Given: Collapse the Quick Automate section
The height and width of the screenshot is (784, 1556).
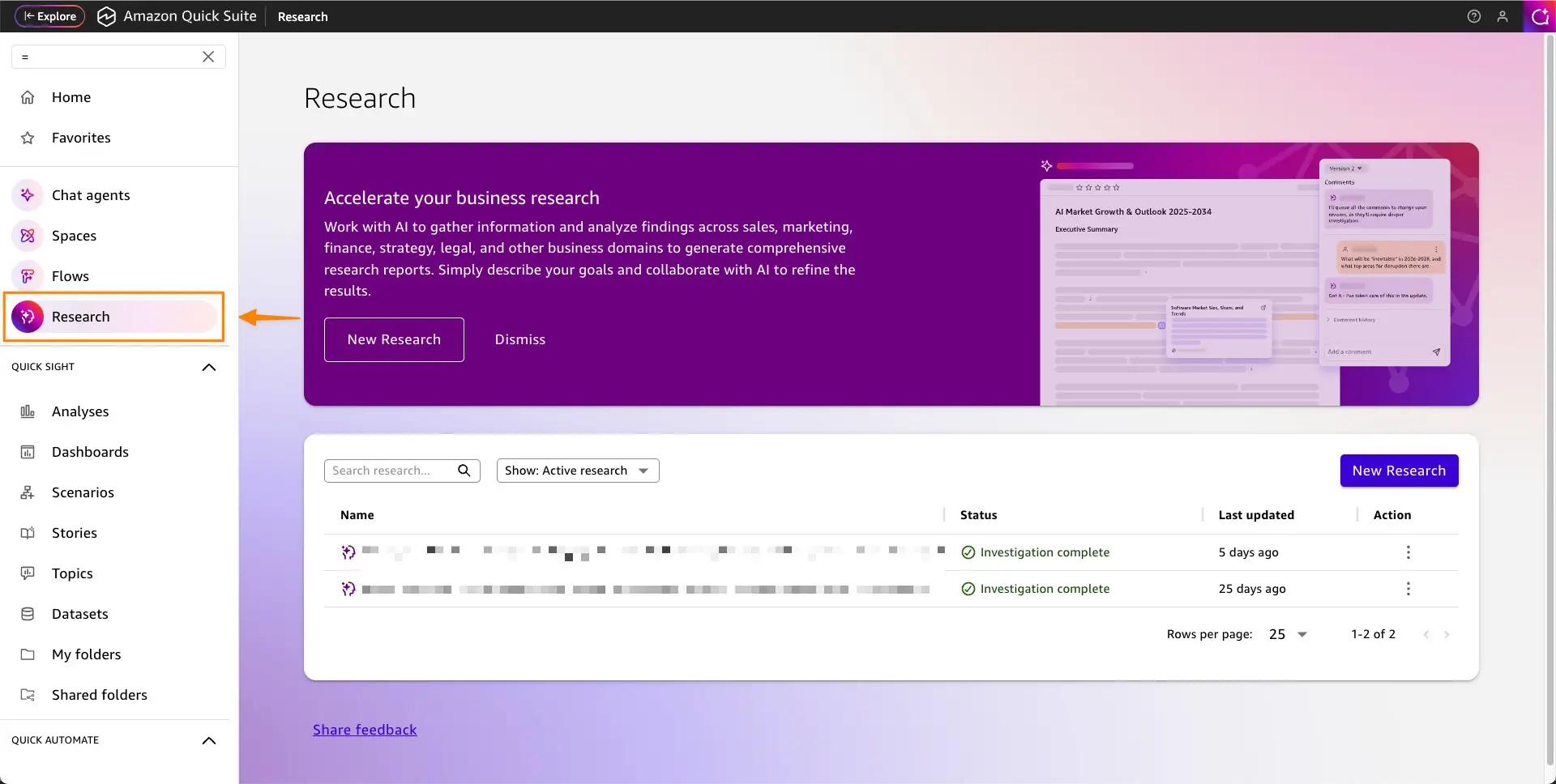Looking at the screenshot, I should (x=208, y=740).
